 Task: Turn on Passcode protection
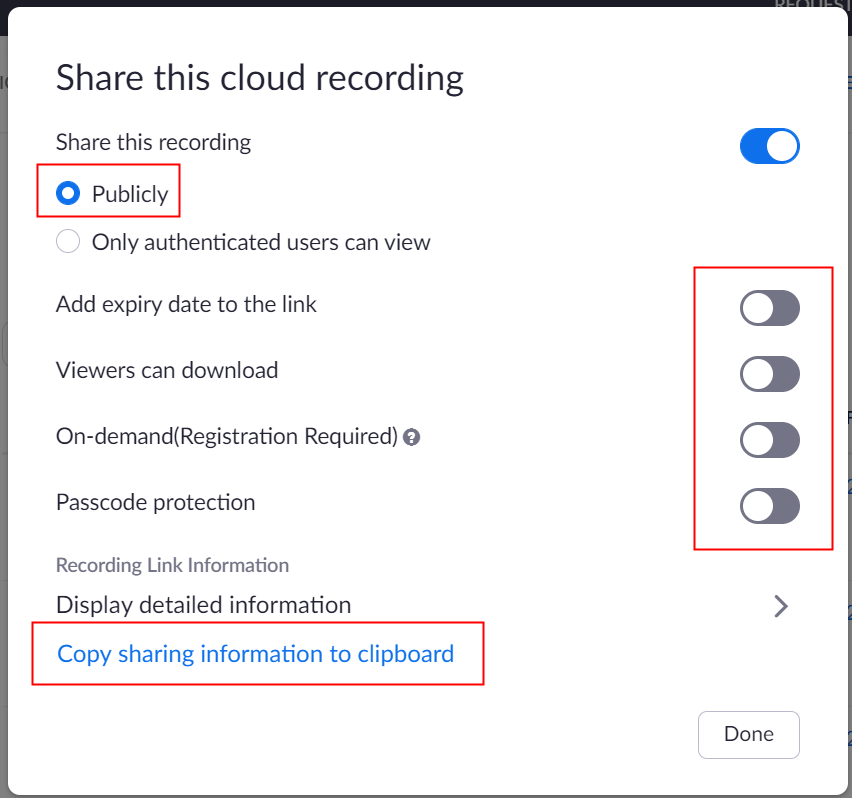point(769,506)
